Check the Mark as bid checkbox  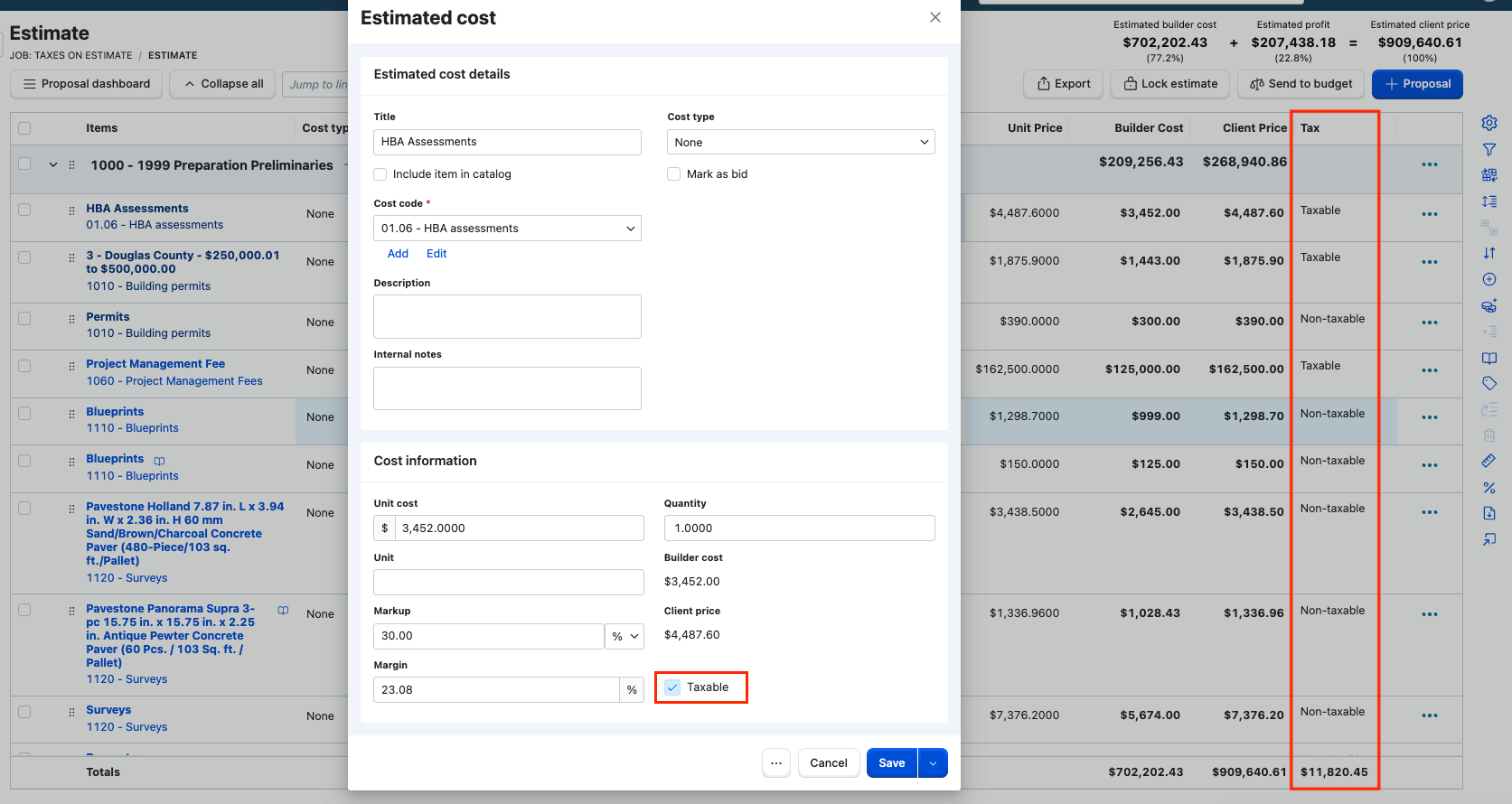coord(674,174)
